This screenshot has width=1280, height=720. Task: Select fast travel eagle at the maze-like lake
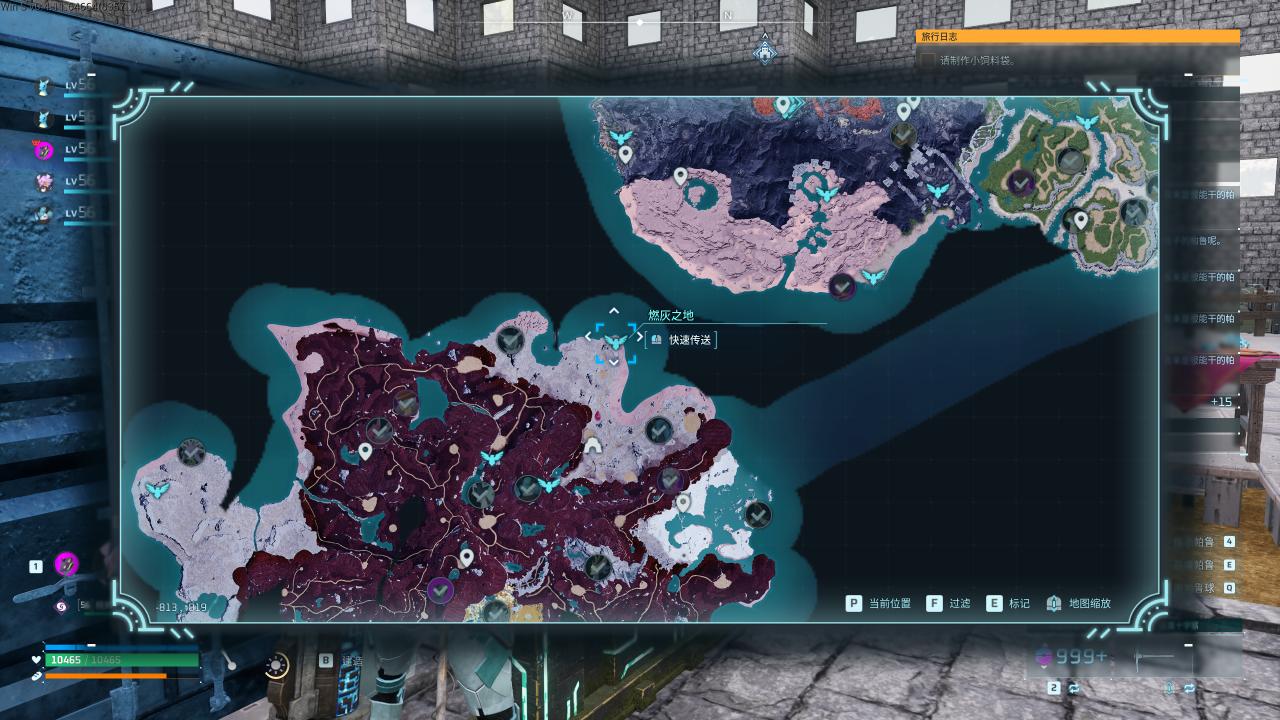826,194
